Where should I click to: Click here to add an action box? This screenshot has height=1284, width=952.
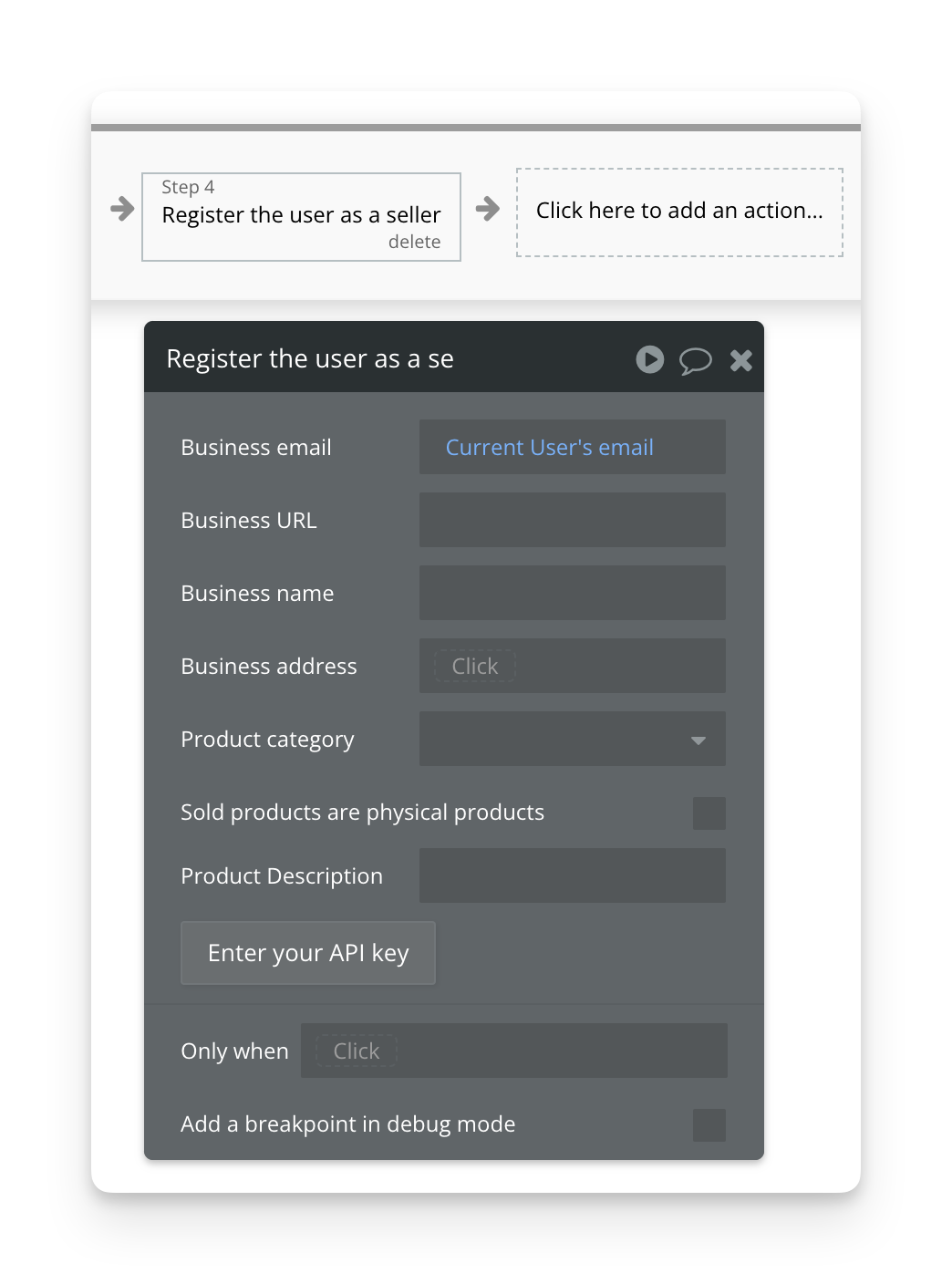(x=679, y=212)
